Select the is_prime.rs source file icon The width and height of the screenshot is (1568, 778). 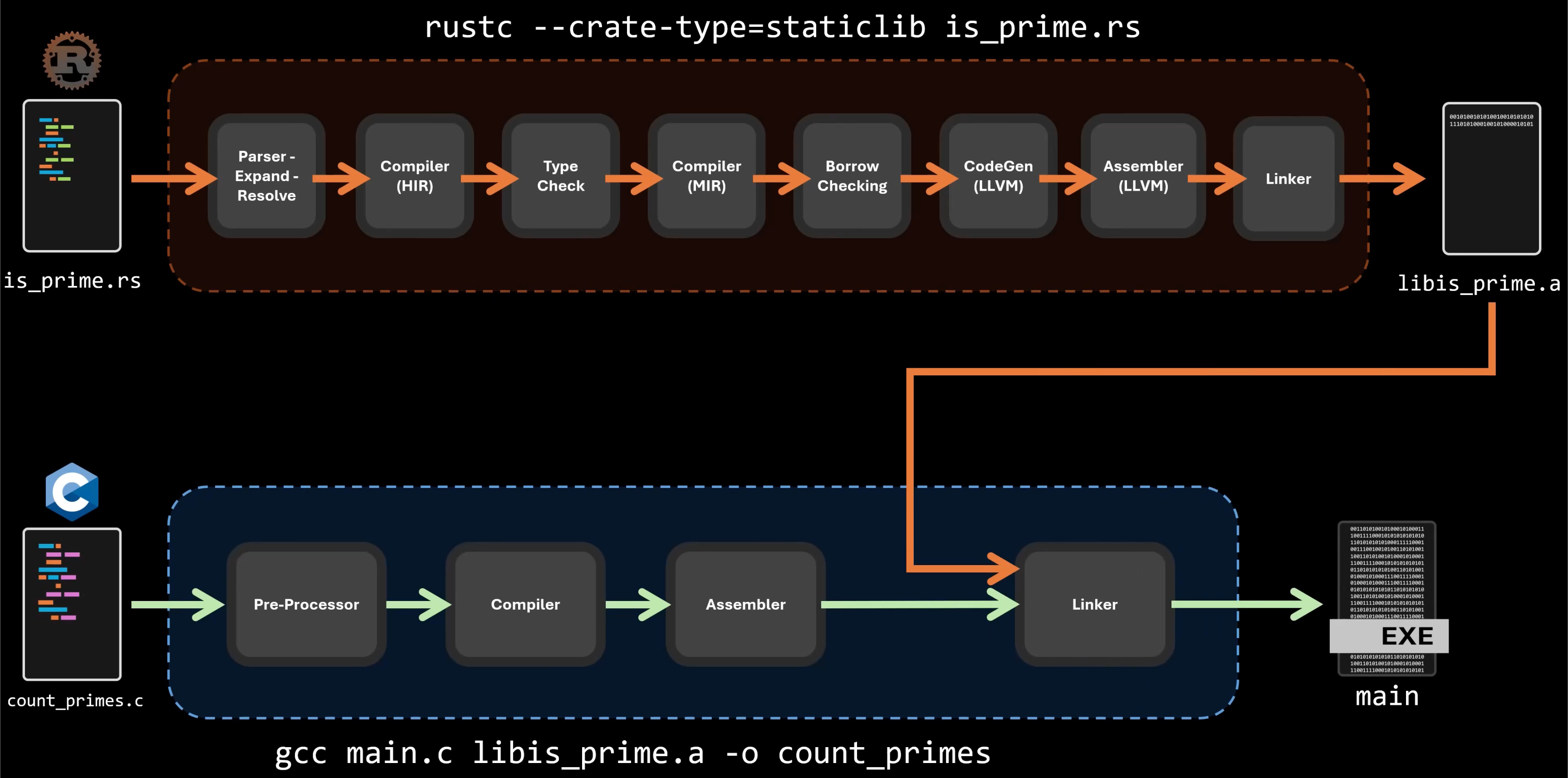click(x=72, y=175)
